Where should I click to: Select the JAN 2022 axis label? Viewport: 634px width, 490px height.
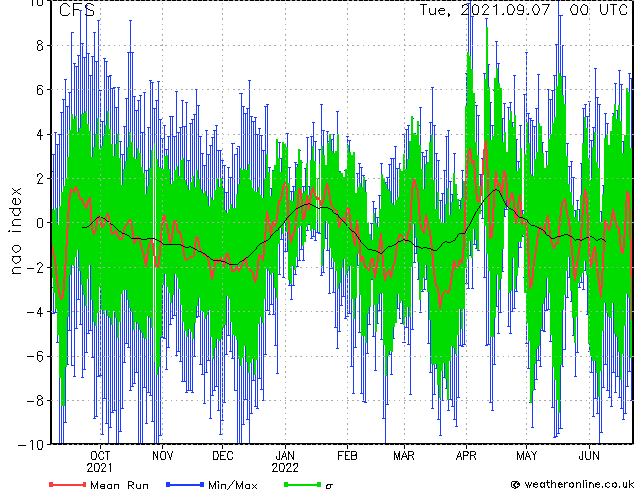(285, 462)
